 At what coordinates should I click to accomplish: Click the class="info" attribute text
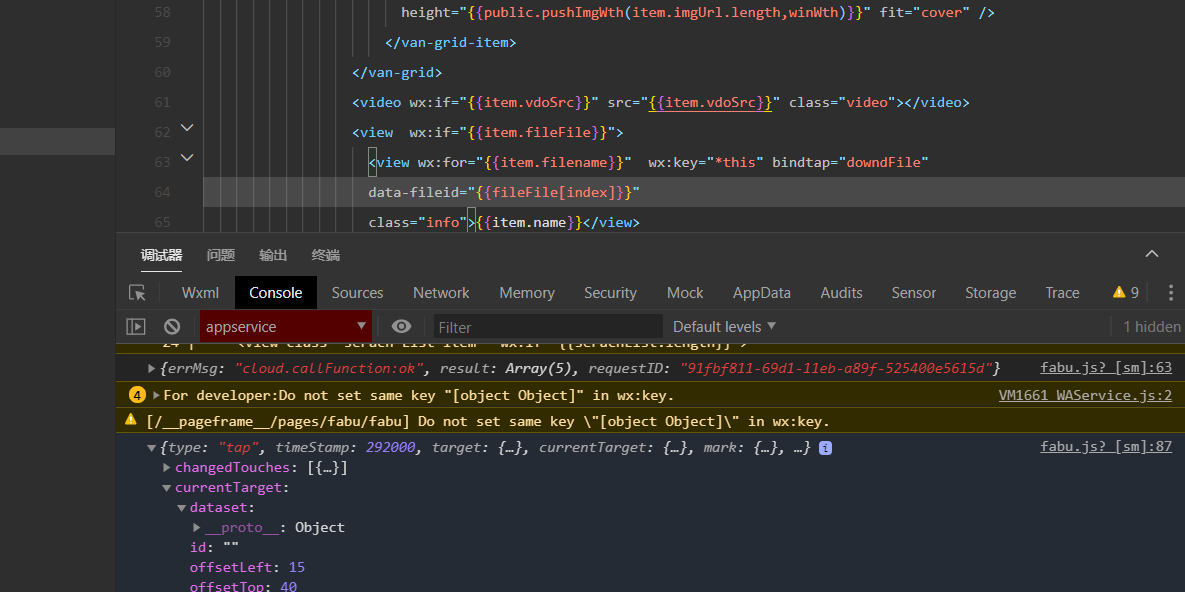417,222
